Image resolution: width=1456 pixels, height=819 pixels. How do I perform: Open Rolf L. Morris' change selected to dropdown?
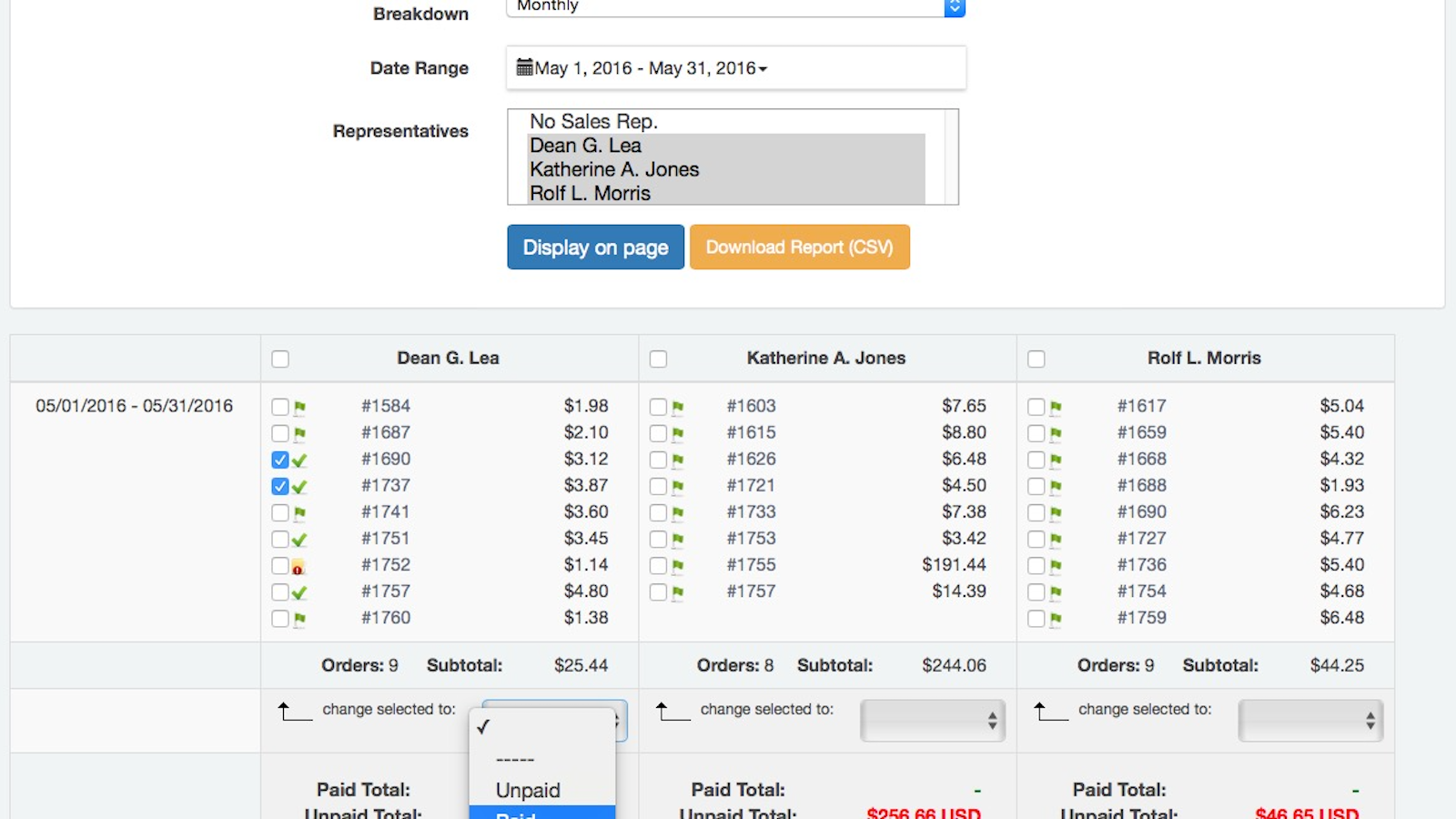pos(1310,722)
